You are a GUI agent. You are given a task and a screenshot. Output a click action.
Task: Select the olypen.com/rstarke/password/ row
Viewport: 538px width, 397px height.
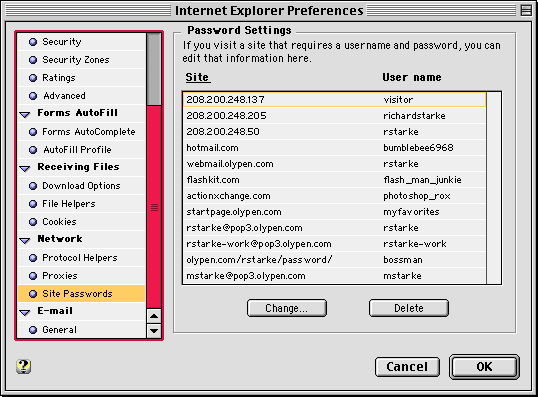click(x=335, y=260)
